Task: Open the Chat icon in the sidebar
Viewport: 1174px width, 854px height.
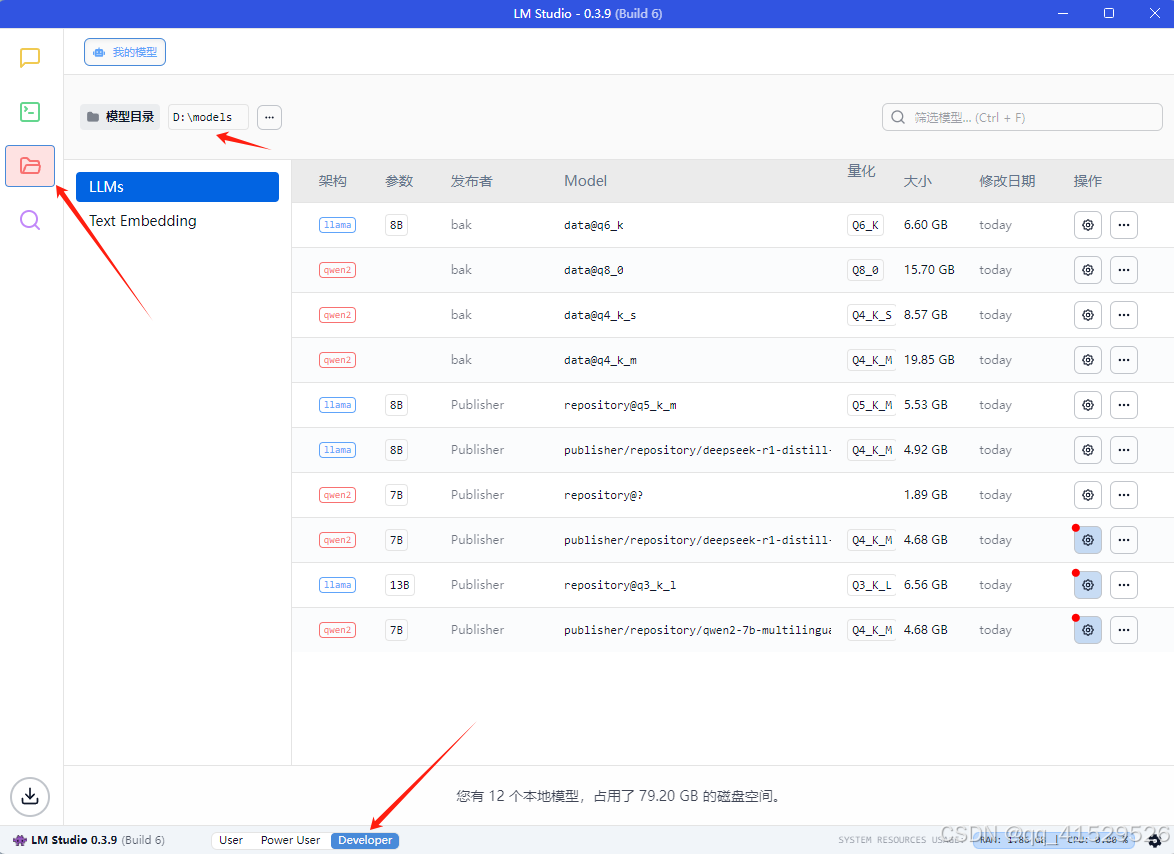Action: click(x=30, y=58)
